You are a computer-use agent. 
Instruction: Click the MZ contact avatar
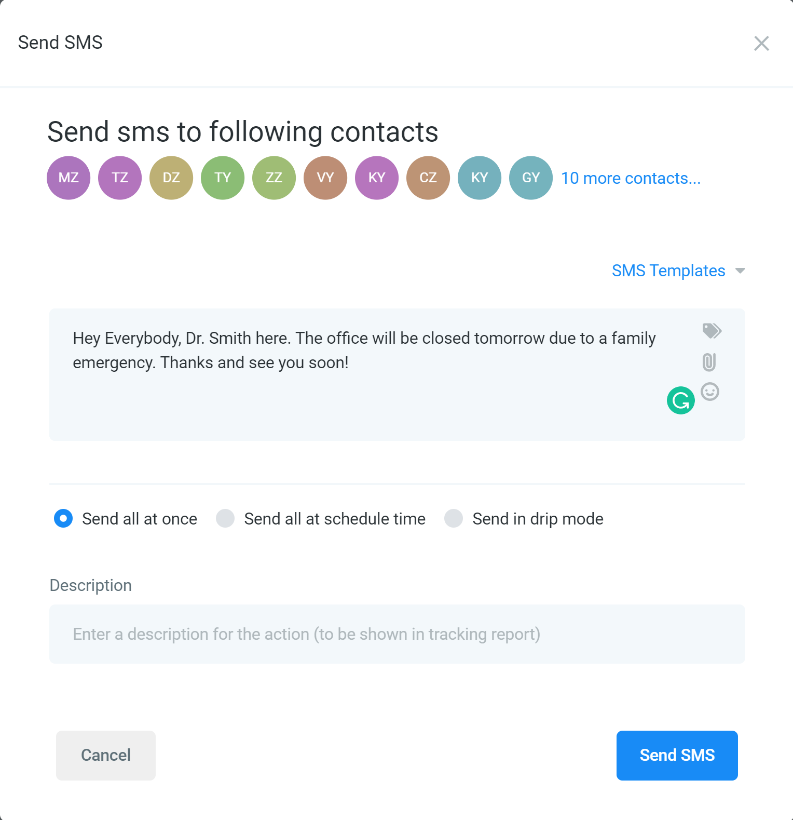pos(69,178)
